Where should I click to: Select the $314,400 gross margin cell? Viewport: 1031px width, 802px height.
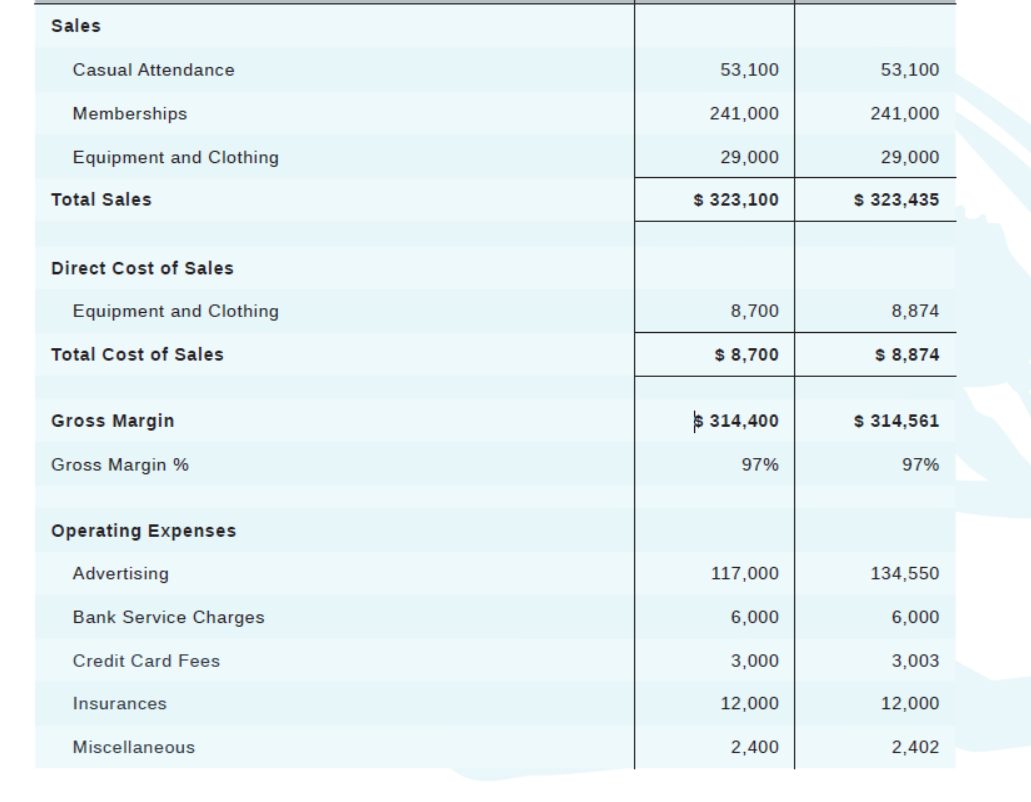coord(749,421)
